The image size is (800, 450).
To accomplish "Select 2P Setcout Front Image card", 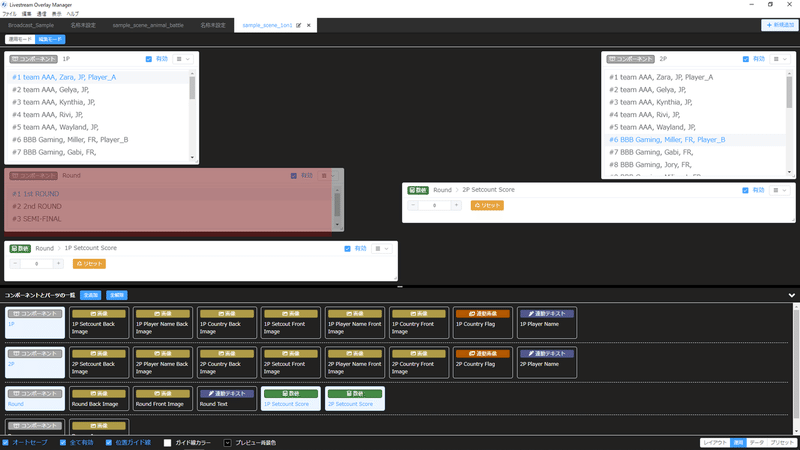I will 291,363.
